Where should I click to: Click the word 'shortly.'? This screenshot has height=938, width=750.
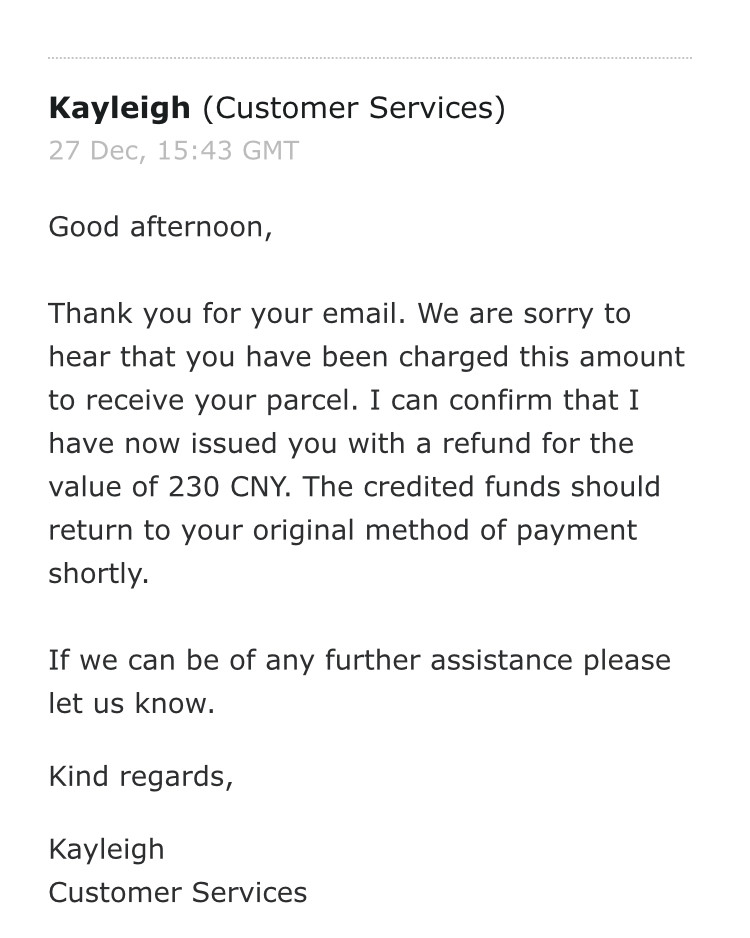99,574
